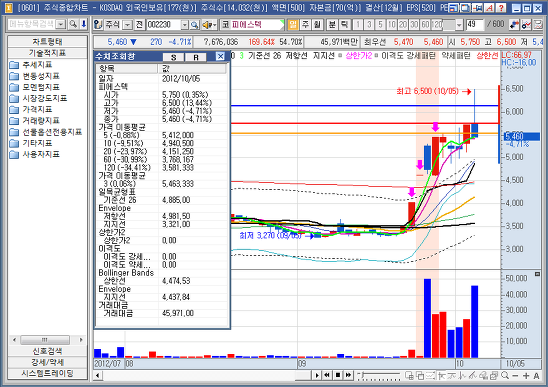Open the interval dropdown left of 49
Image resolution: width=548 pixels, height=387 pixels.
pyautogui.click(x=459, y=25)
